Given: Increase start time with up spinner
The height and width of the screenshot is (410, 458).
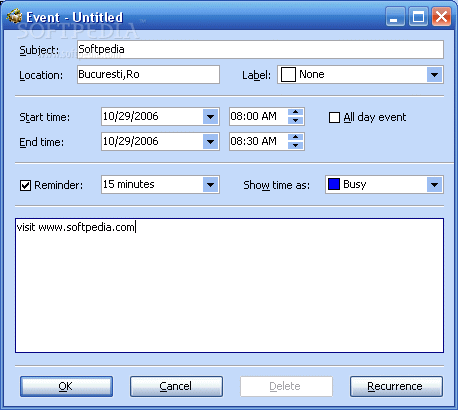Looking at the screenshot, I should (x=295, y=112).
